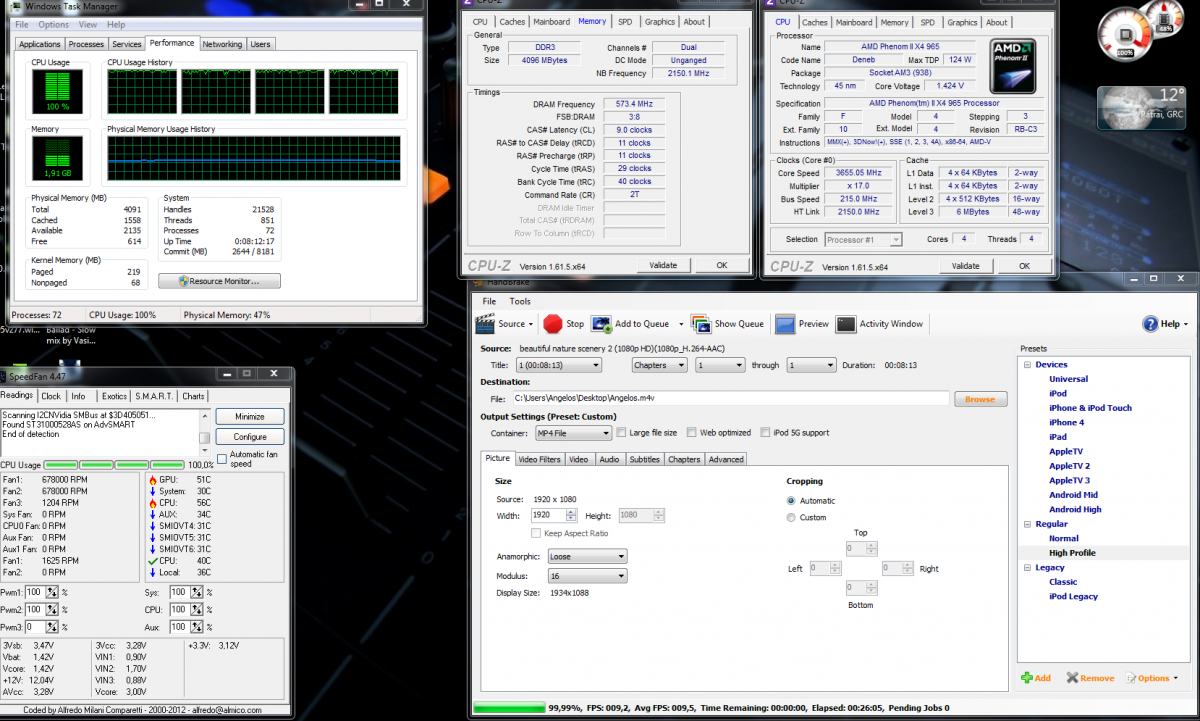Screen dimensions: 1200x721
Task: Click the Sys speed spin arrows in SpeedFan
Action: [x=198, y=593]
